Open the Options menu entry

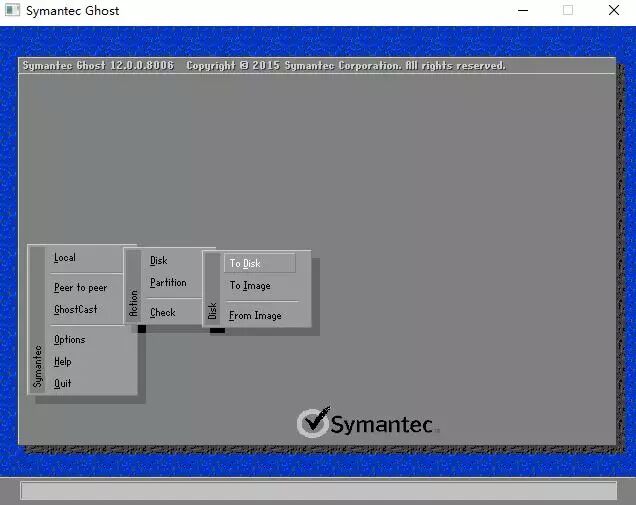point(69,340)
